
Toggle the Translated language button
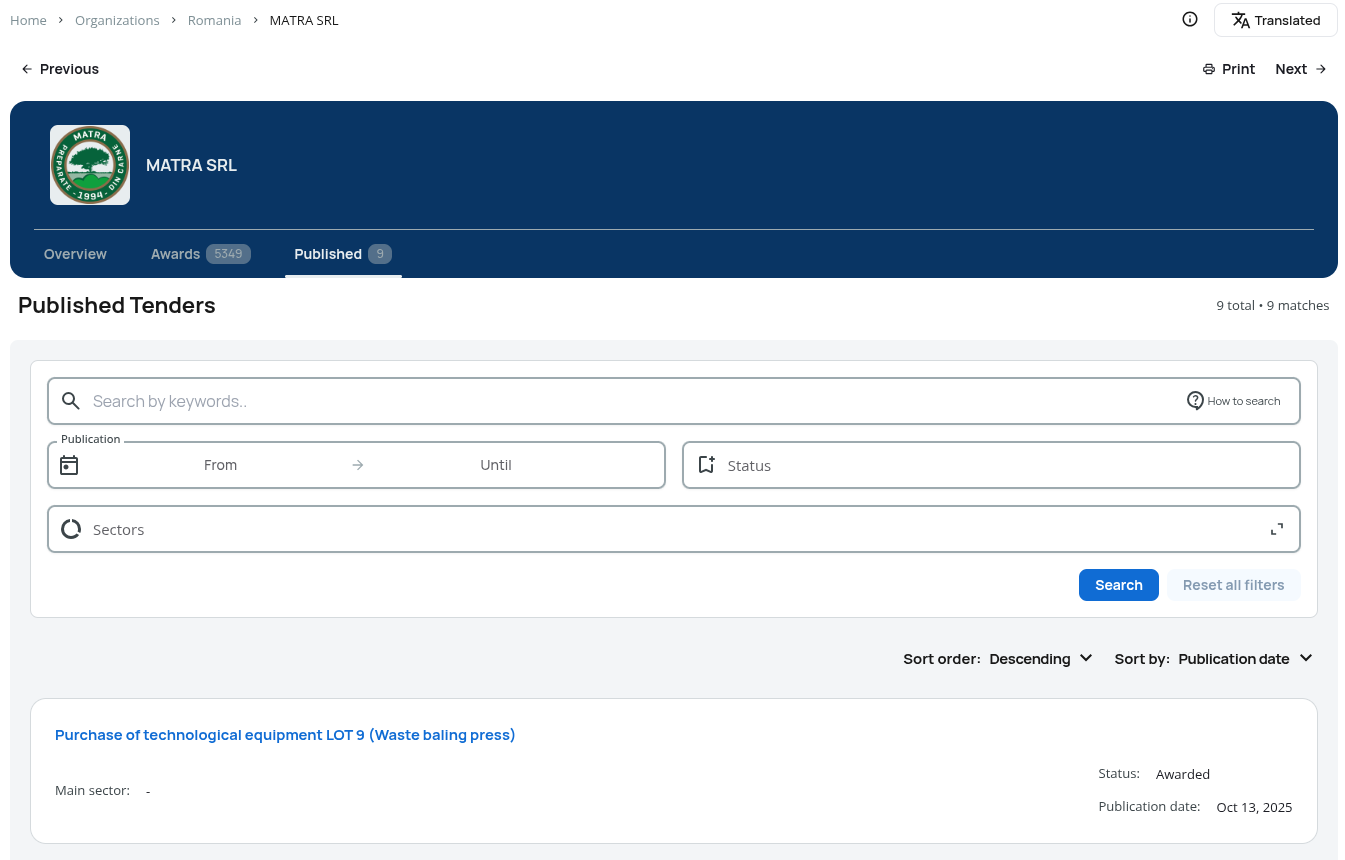click(1275, 20)
